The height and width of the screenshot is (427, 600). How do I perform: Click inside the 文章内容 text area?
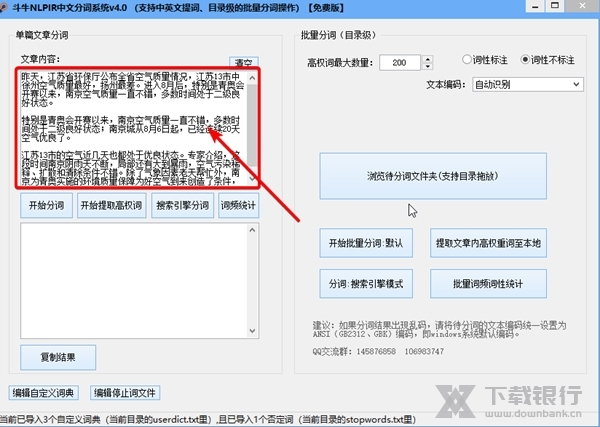(x=134, y=128)
